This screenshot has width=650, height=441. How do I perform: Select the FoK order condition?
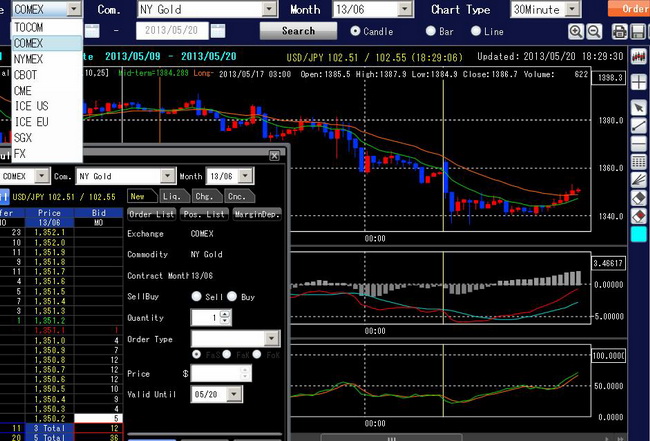click(x=257, y=354)
